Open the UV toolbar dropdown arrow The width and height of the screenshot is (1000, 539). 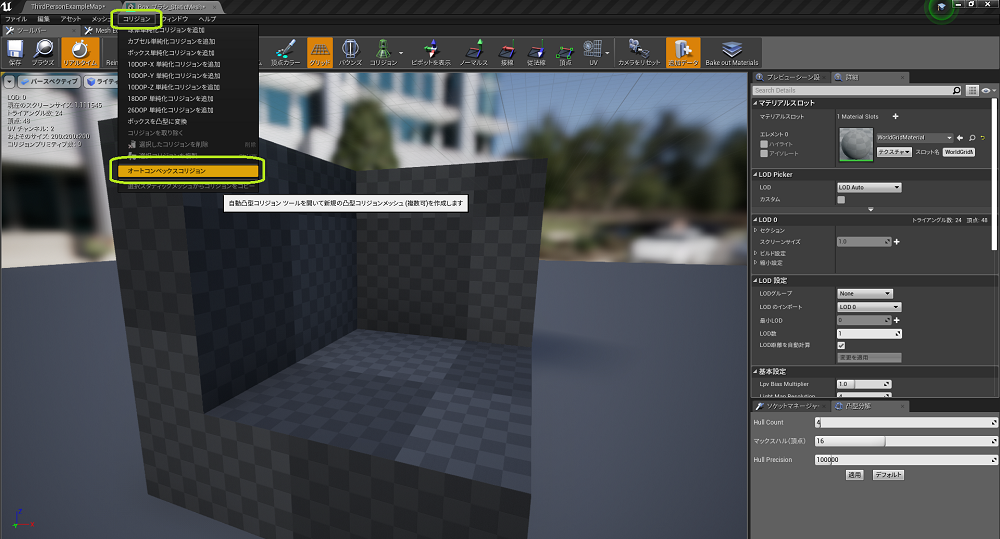click(607, 53)
